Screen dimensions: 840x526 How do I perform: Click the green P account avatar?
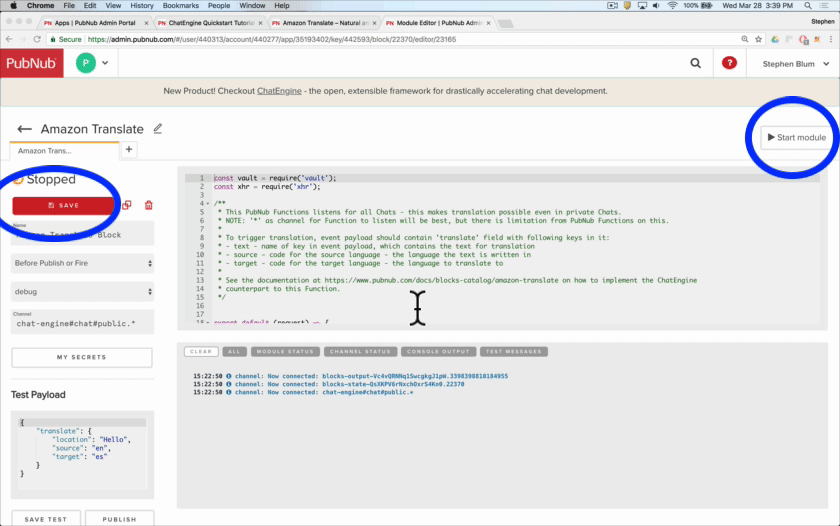pyautogui.click(x=86, y=63)
